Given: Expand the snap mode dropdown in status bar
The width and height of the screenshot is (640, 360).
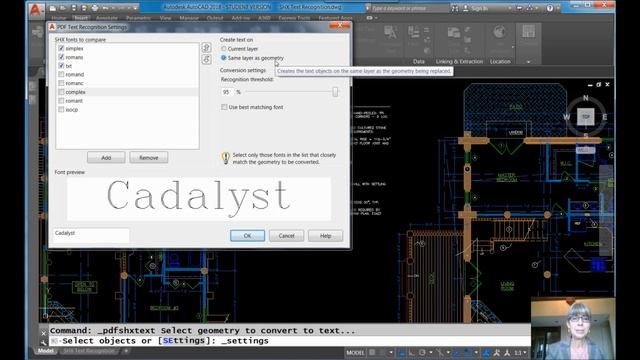Looking at the screenshot, I should click(391, 352).
